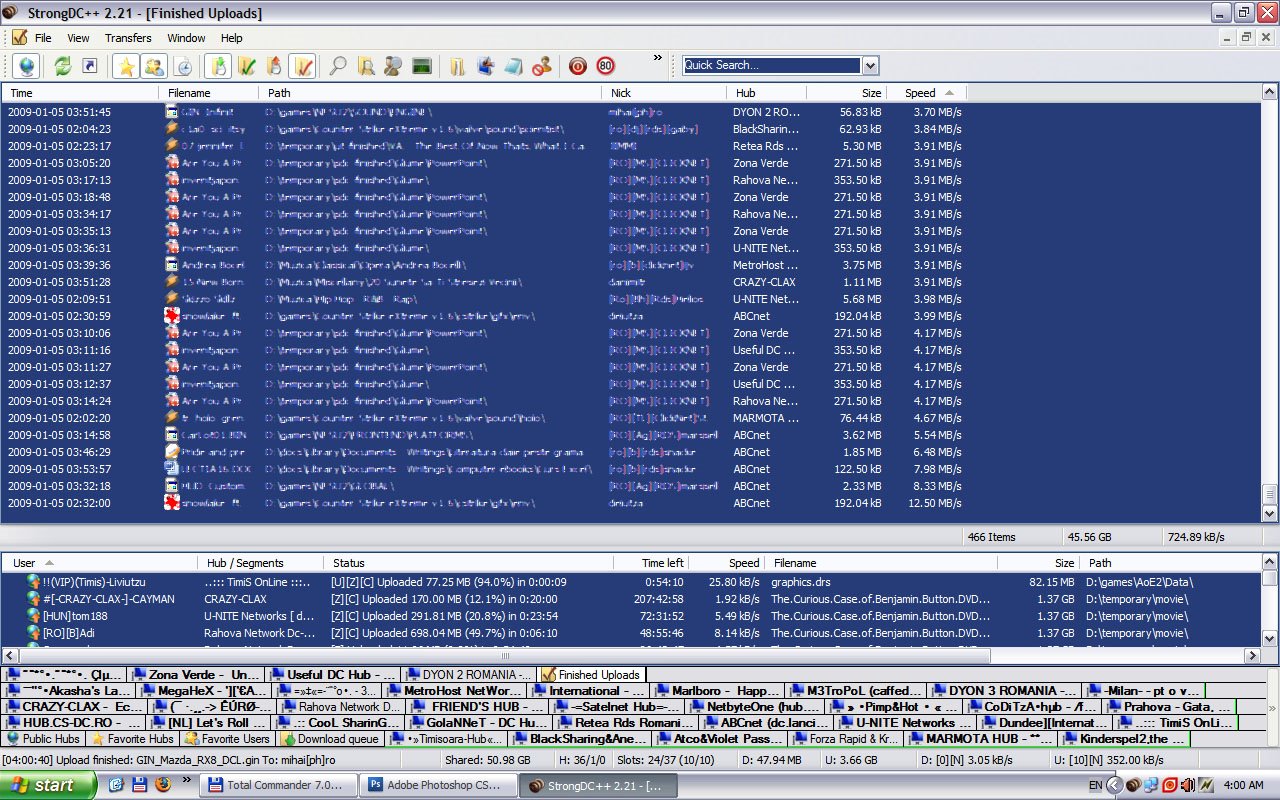Open Network Statistics monitor icon
Image resolution: width=1280 pixels, height=800 pixels.
[421, 66]
